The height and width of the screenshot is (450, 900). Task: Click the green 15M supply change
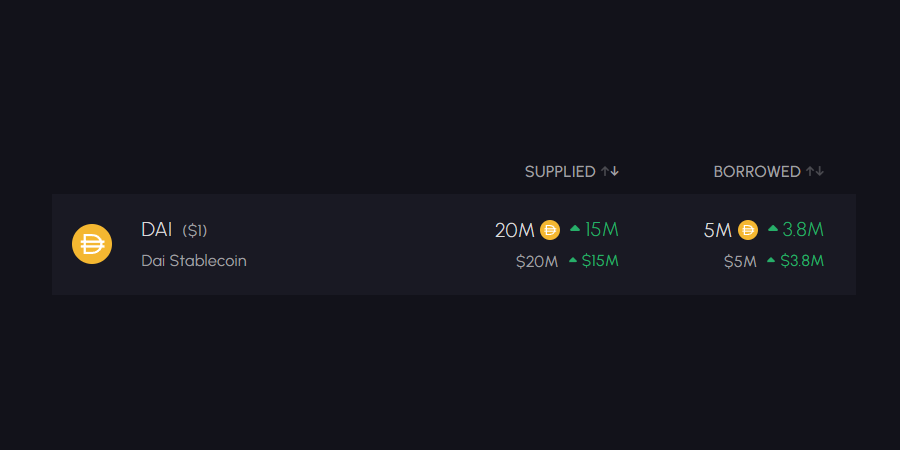602,230
